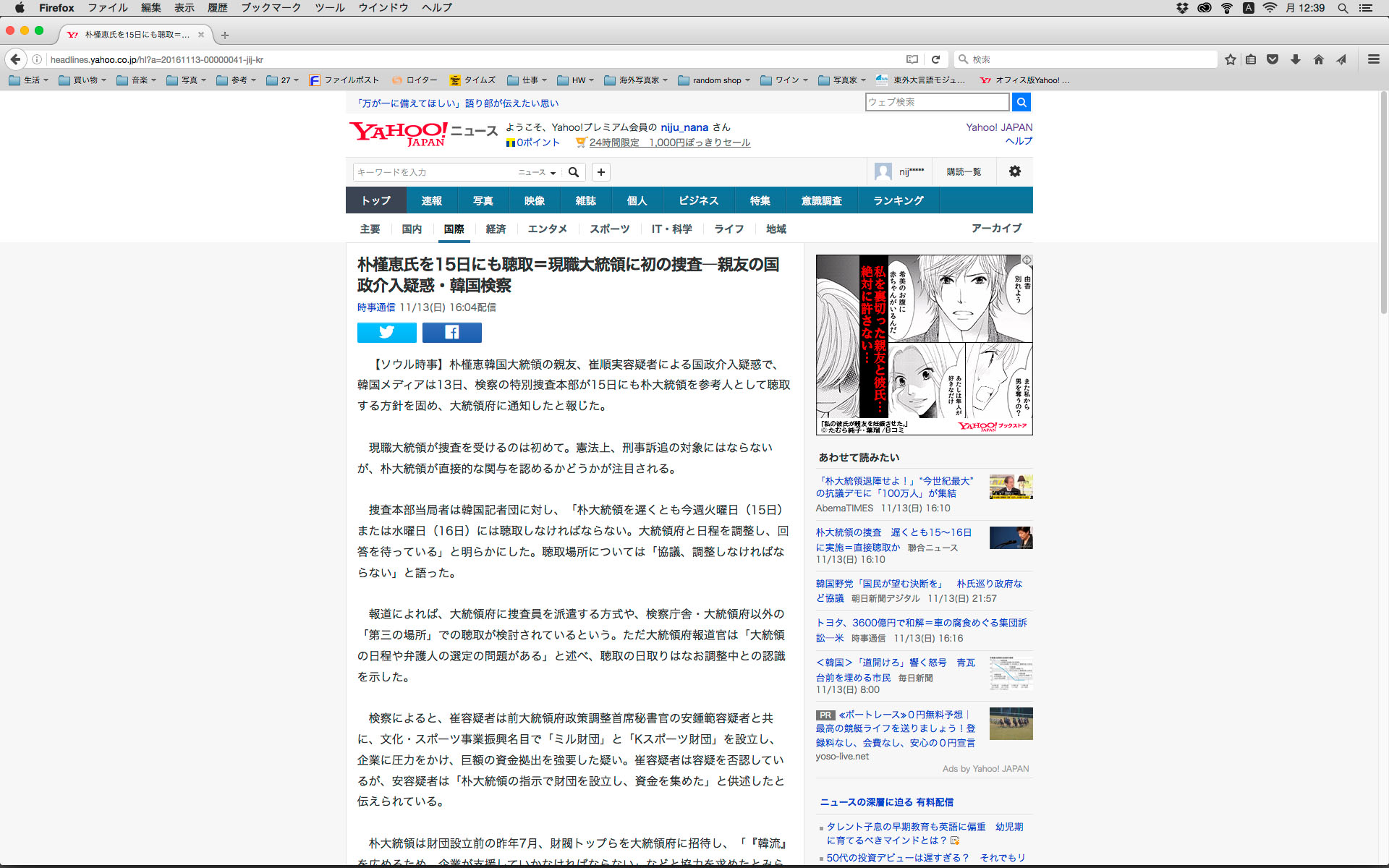Open the アーカイブ link

(x=995, y=228)
